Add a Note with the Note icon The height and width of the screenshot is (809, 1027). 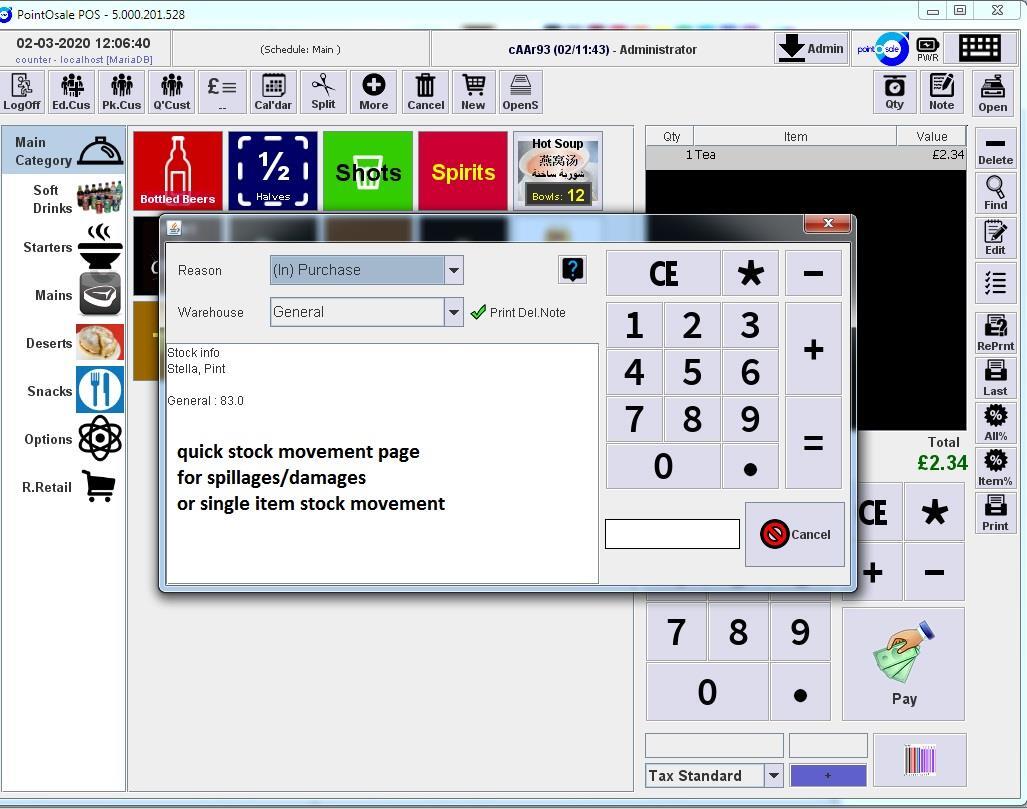[941, 92]
